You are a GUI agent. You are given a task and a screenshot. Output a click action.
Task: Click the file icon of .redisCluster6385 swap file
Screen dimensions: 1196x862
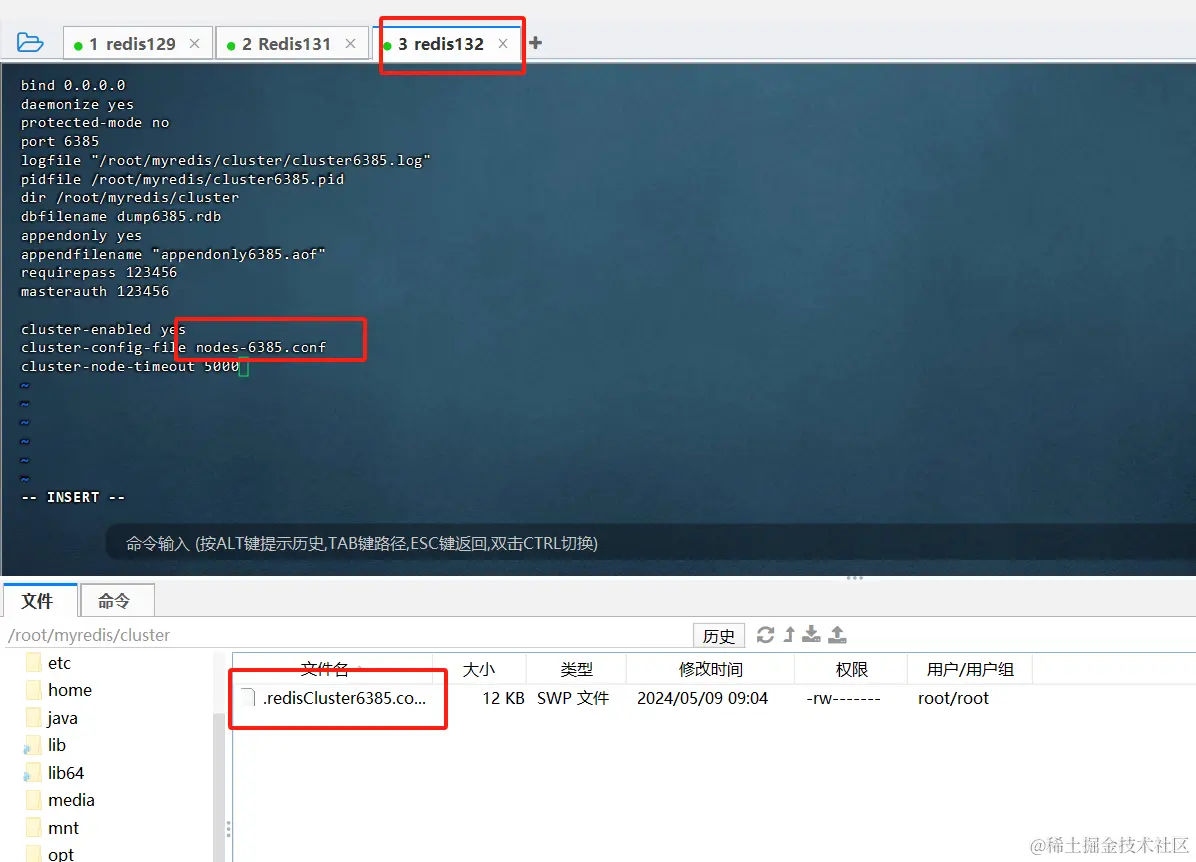coord(248,697)
